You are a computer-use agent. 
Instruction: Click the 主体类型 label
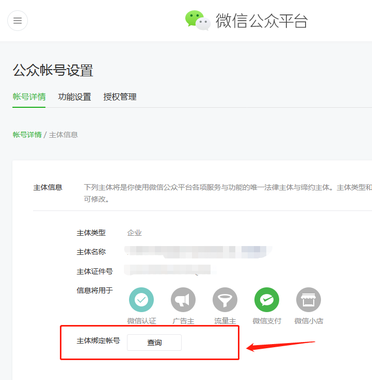91,233
